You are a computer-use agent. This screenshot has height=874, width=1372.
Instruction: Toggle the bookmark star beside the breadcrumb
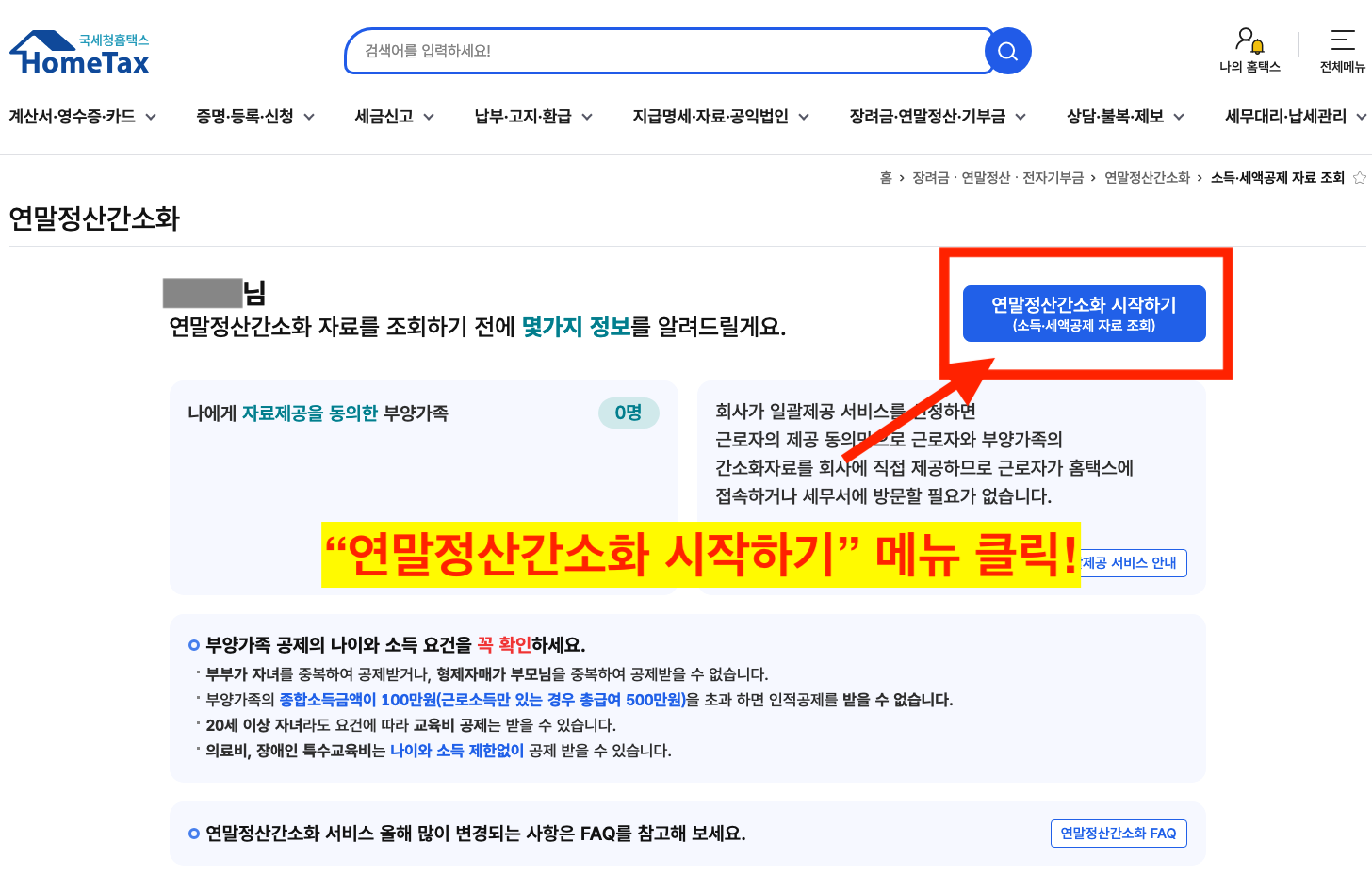click(x=1360, y=176)
